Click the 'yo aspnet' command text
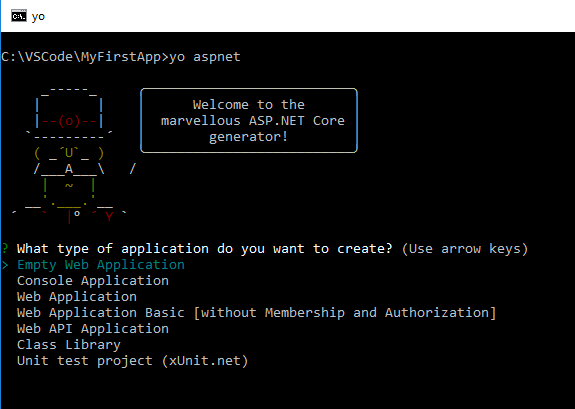Screen dimensions: 575x409 [x=205, y=57]
